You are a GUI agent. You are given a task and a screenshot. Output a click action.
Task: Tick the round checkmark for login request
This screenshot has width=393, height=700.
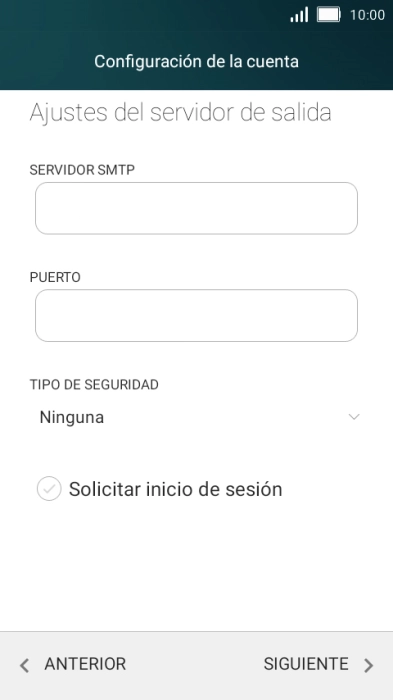click(49, 489)
